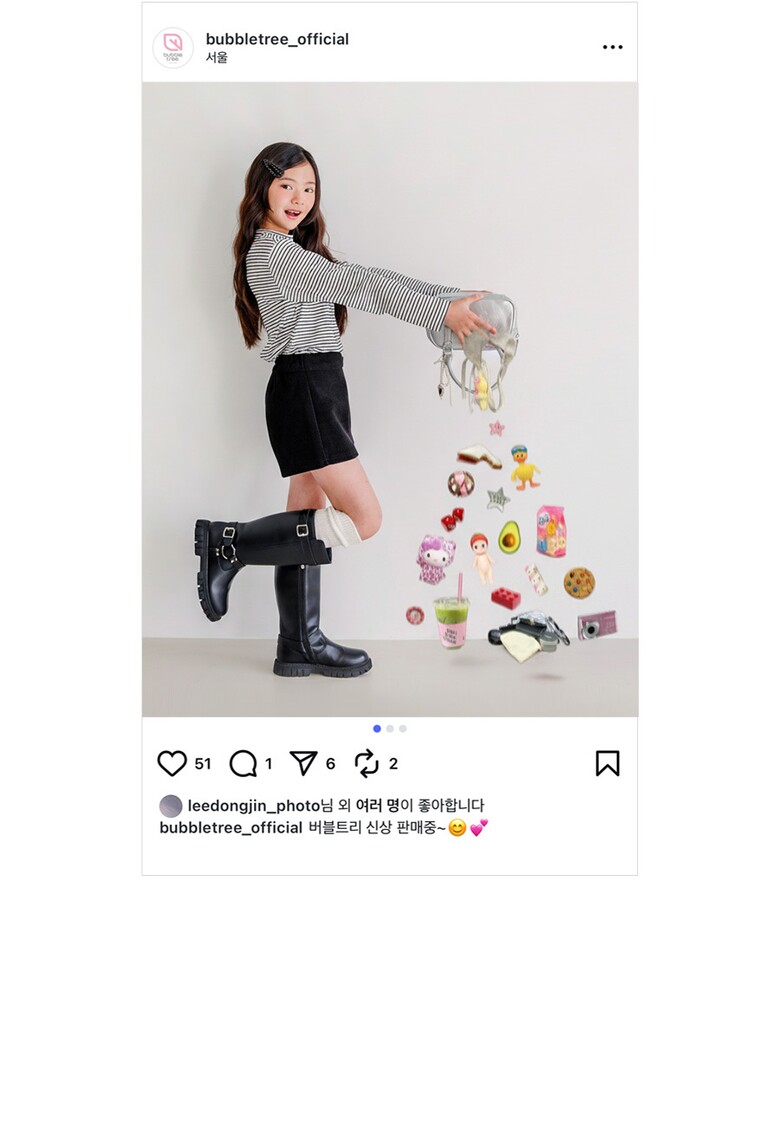View the share count 6
Image resolution: width=780 pixels, height=1134 pixels.
[330, 764]
